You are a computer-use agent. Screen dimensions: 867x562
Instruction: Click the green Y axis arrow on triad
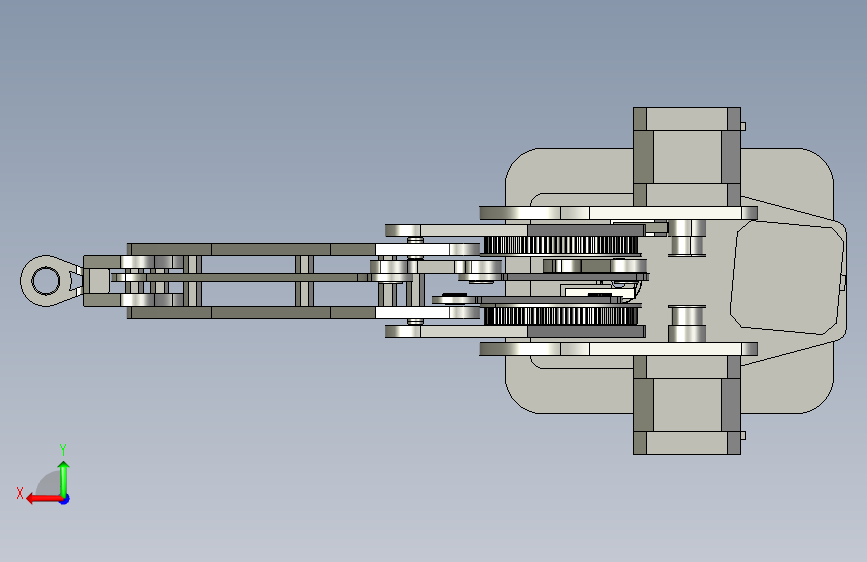click(x=64, y=479)
